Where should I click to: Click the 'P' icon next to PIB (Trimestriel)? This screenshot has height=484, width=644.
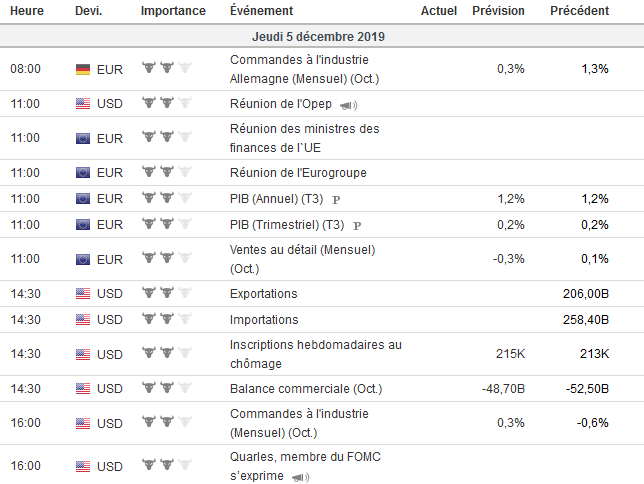[357, 225]
